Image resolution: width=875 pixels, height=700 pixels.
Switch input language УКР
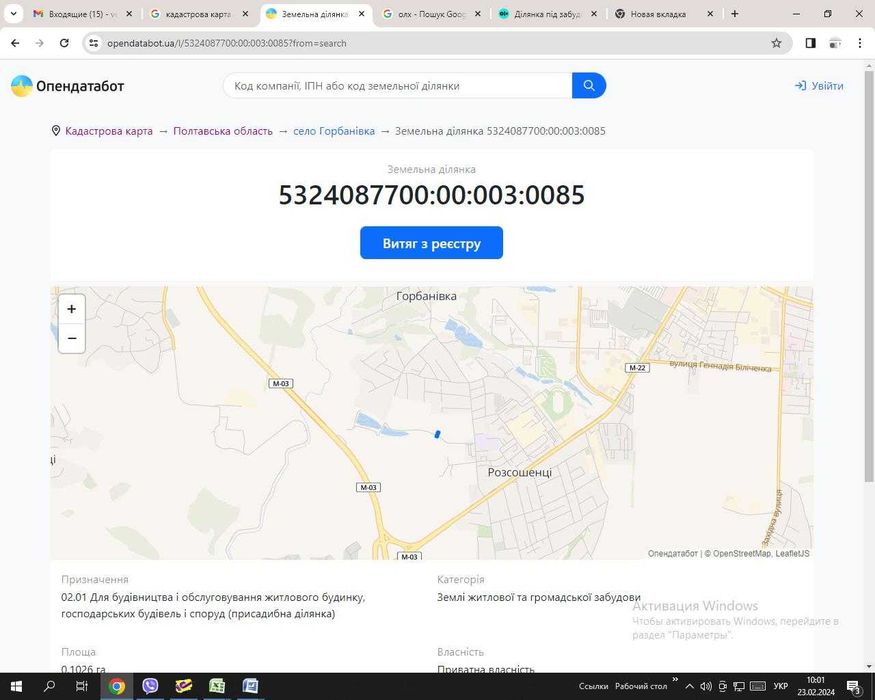click(781, 687)
